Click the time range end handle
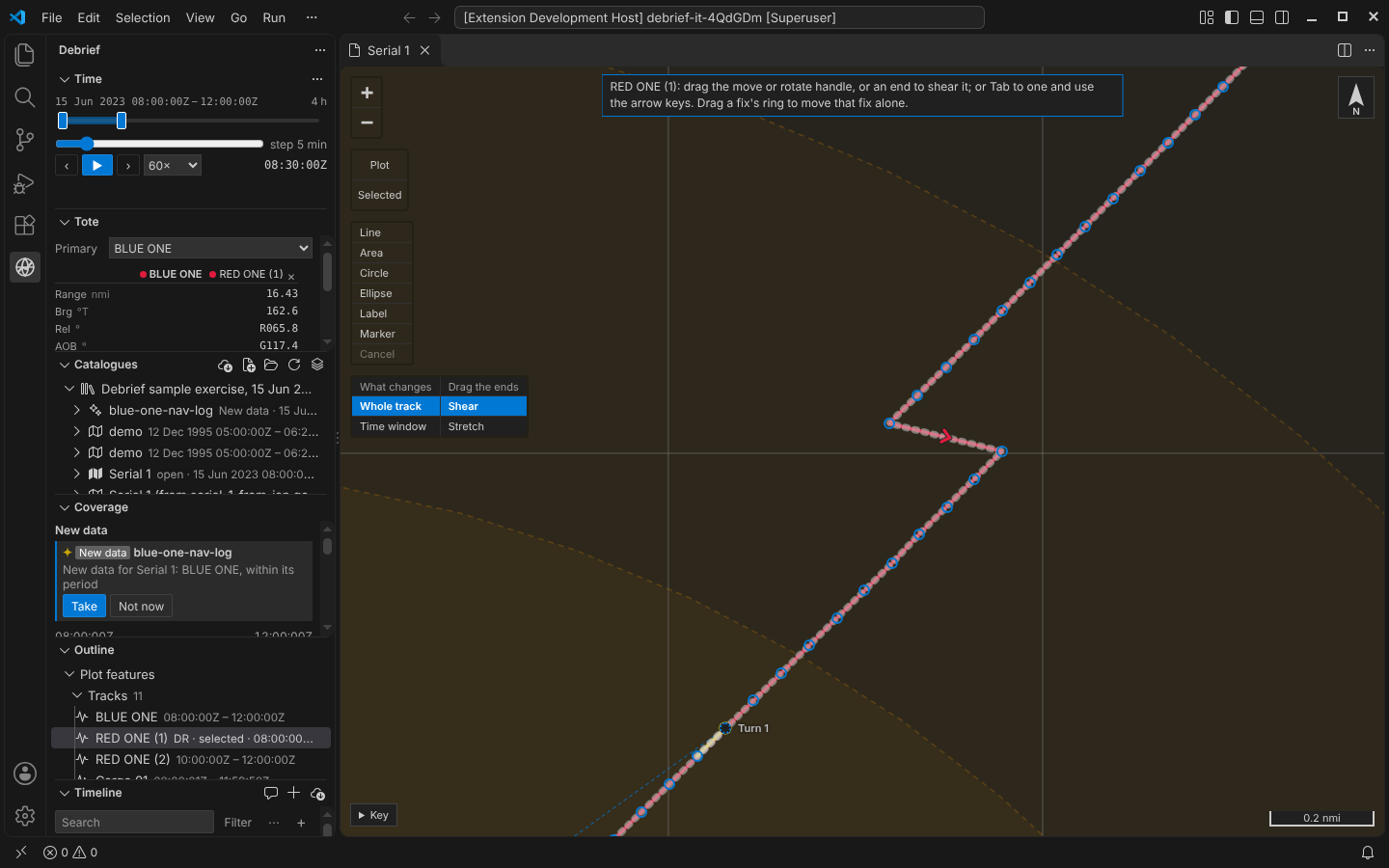Viewport: 1389px width, 868px height. [122, 121]
